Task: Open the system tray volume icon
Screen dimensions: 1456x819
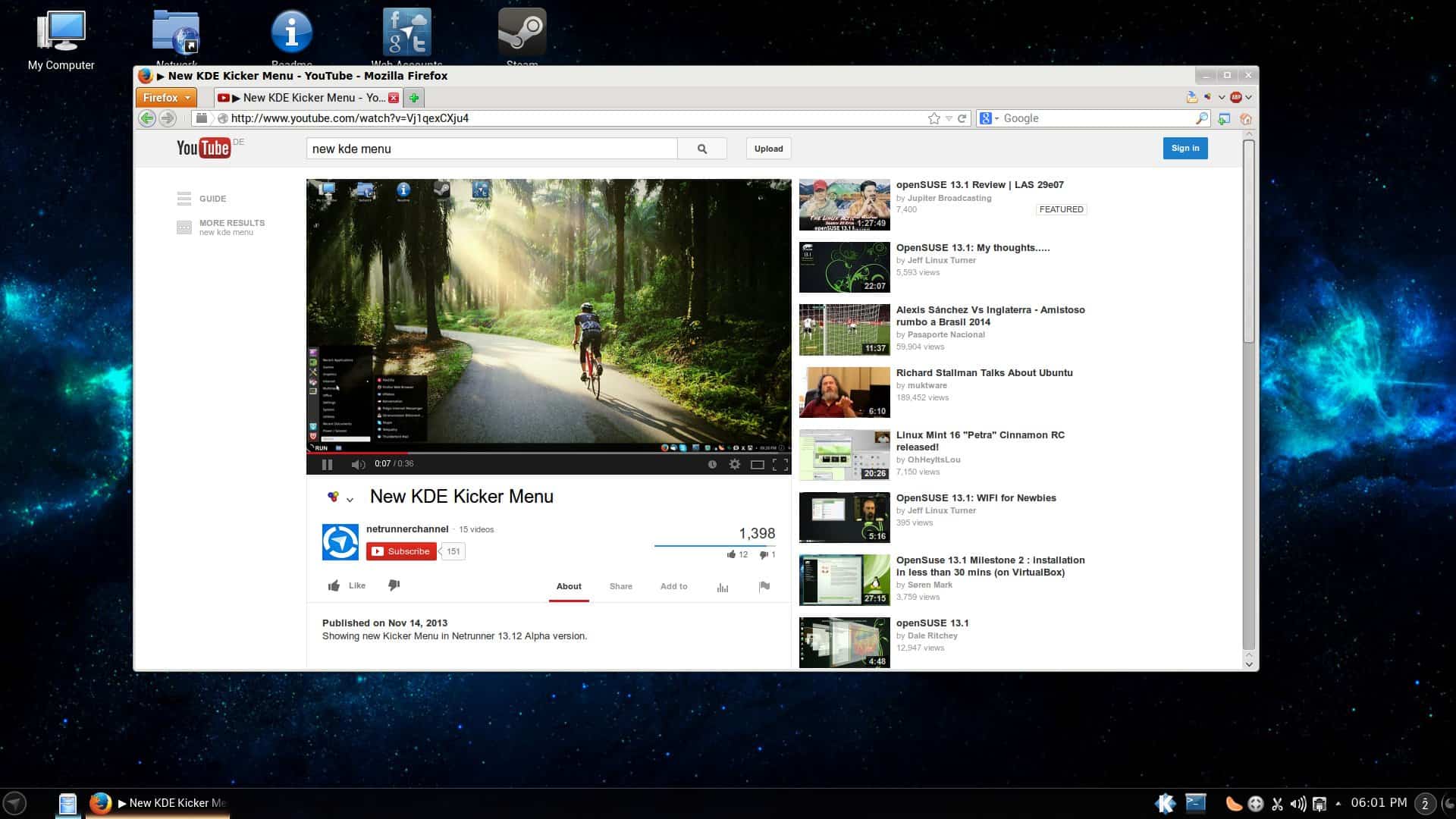Action: point(1298,804)
